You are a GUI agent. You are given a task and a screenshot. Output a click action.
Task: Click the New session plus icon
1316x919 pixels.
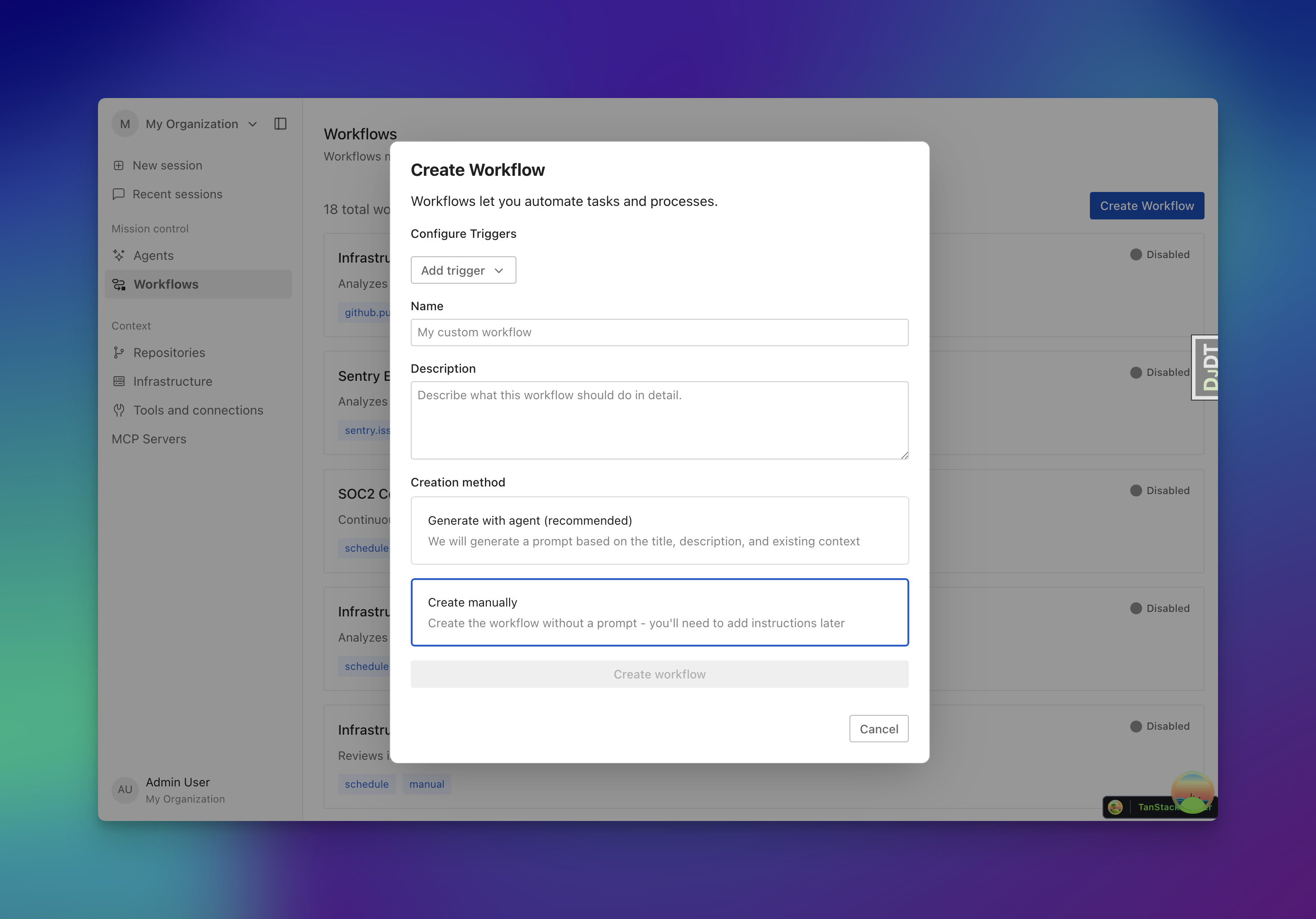119,166
